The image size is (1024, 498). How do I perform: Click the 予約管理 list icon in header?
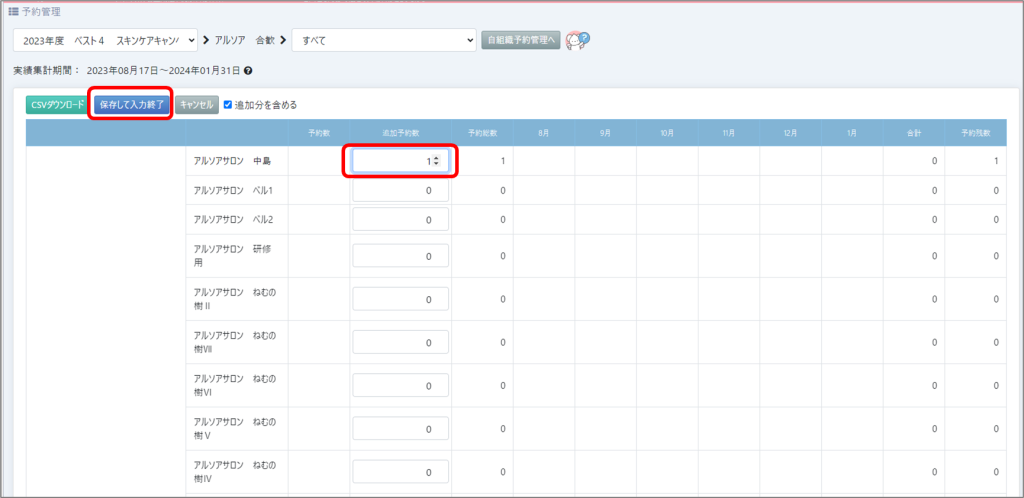click(x=13, y=11)
